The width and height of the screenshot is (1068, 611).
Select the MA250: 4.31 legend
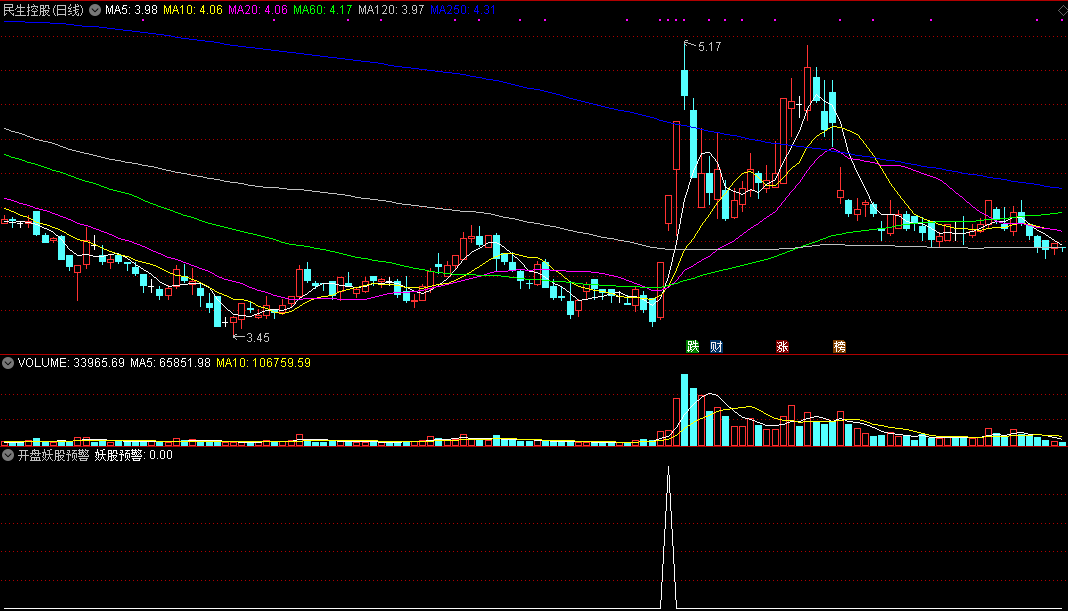coord(462,10)
